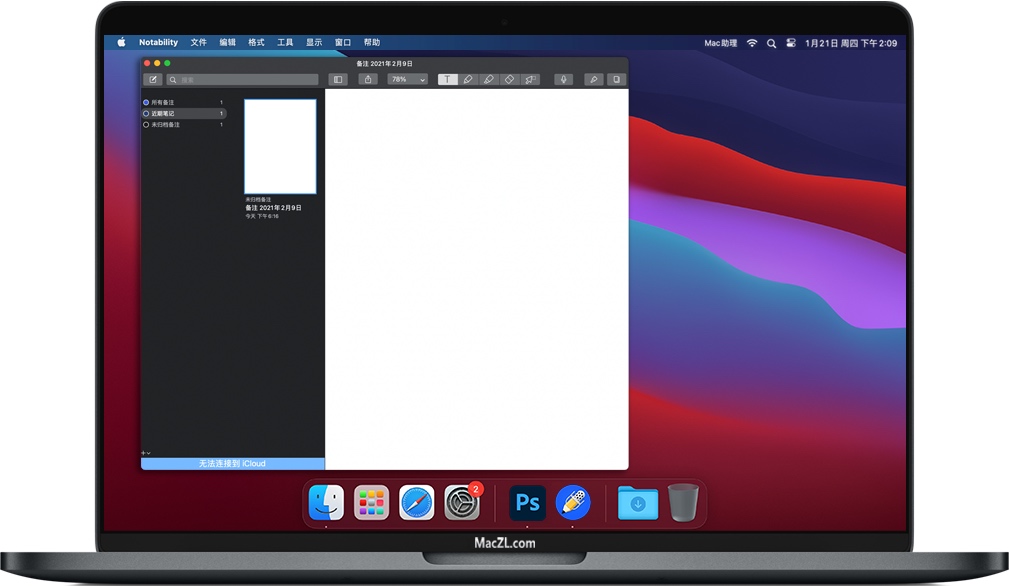Viewport: 1009px width, 586px height.
Task: Click the new note compose icon
Action: (153, 79)
